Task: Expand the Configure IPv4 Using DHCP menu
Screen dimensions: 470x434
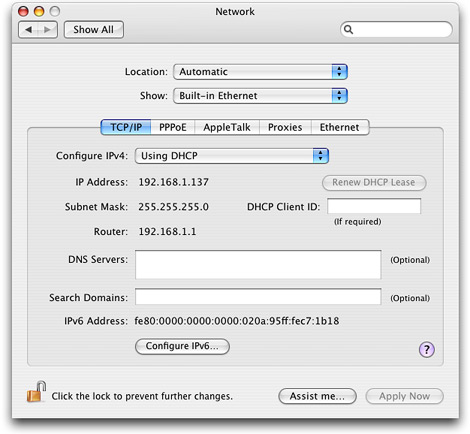Action: 232,156
